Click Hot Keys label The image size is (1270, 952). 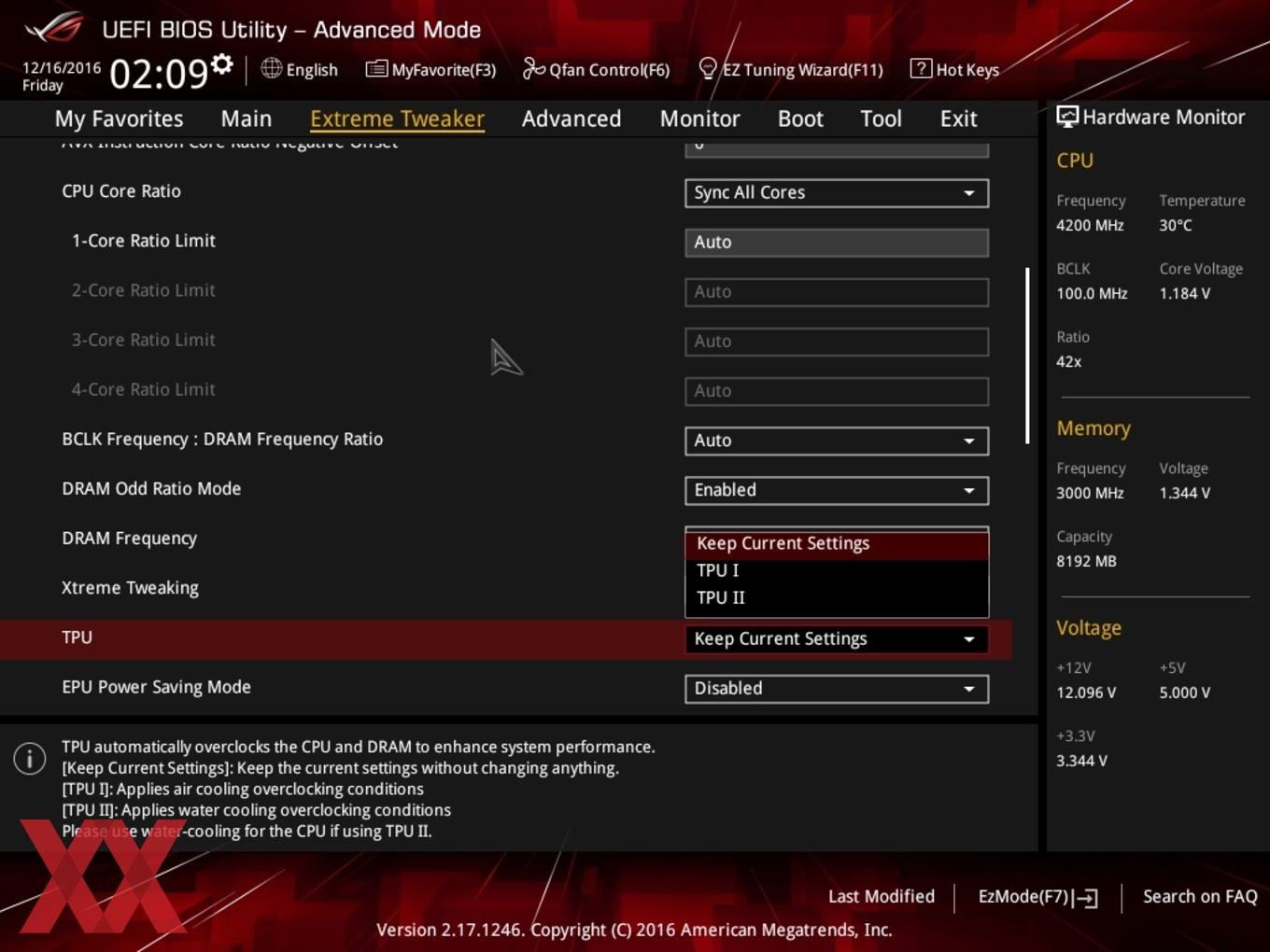967,70
